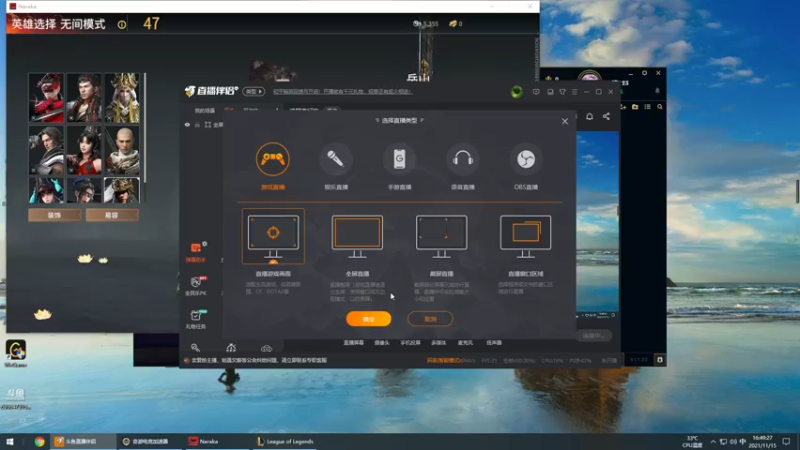The width and height of the screenshot is (800, 450).
Task: Click the list view icon in right black window
Action: 647,107
